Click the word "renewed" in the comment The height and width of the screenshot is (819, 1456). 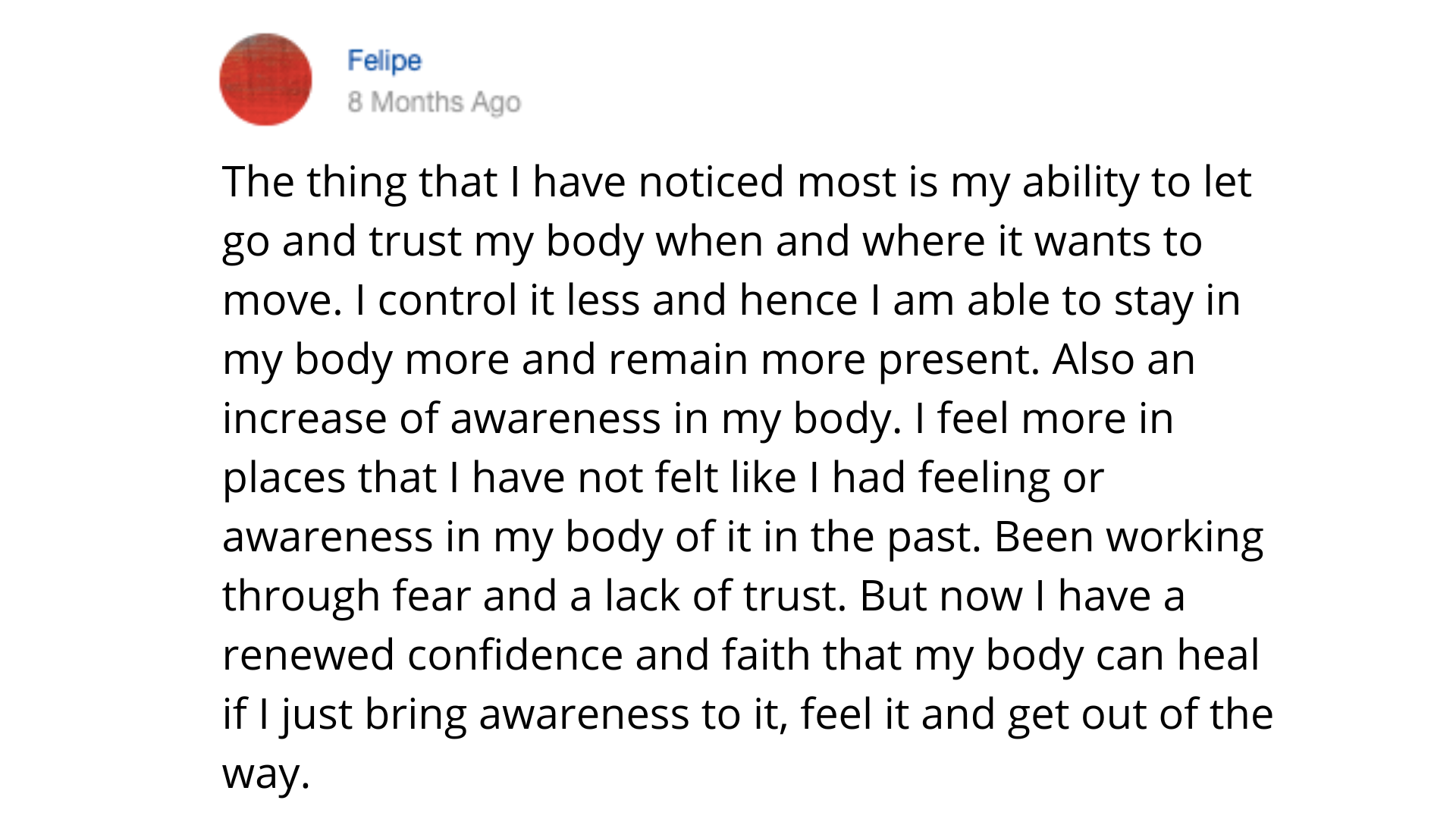308,656
